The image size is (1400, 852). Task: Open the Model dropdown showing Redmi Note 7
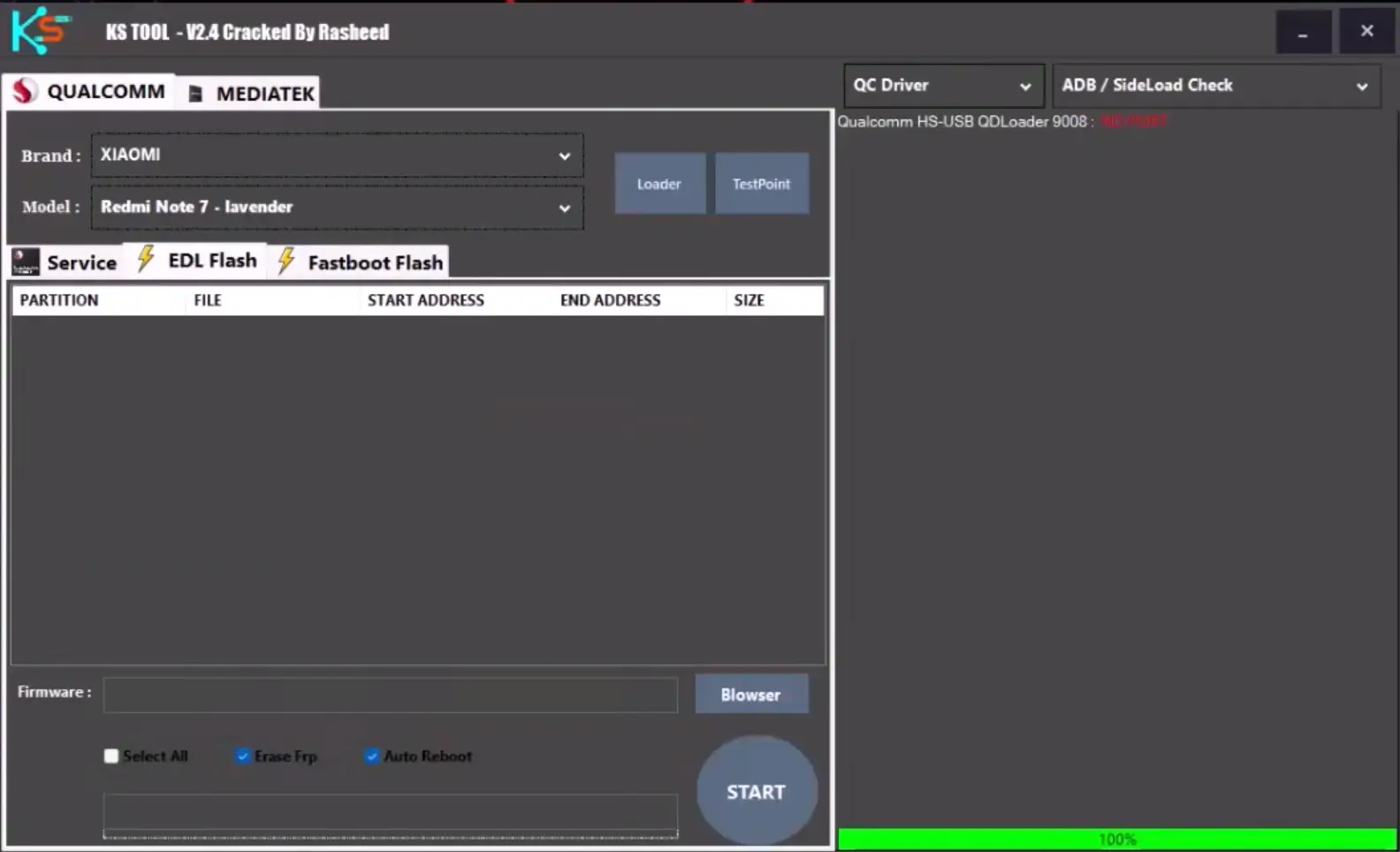(x=337, y=207)
